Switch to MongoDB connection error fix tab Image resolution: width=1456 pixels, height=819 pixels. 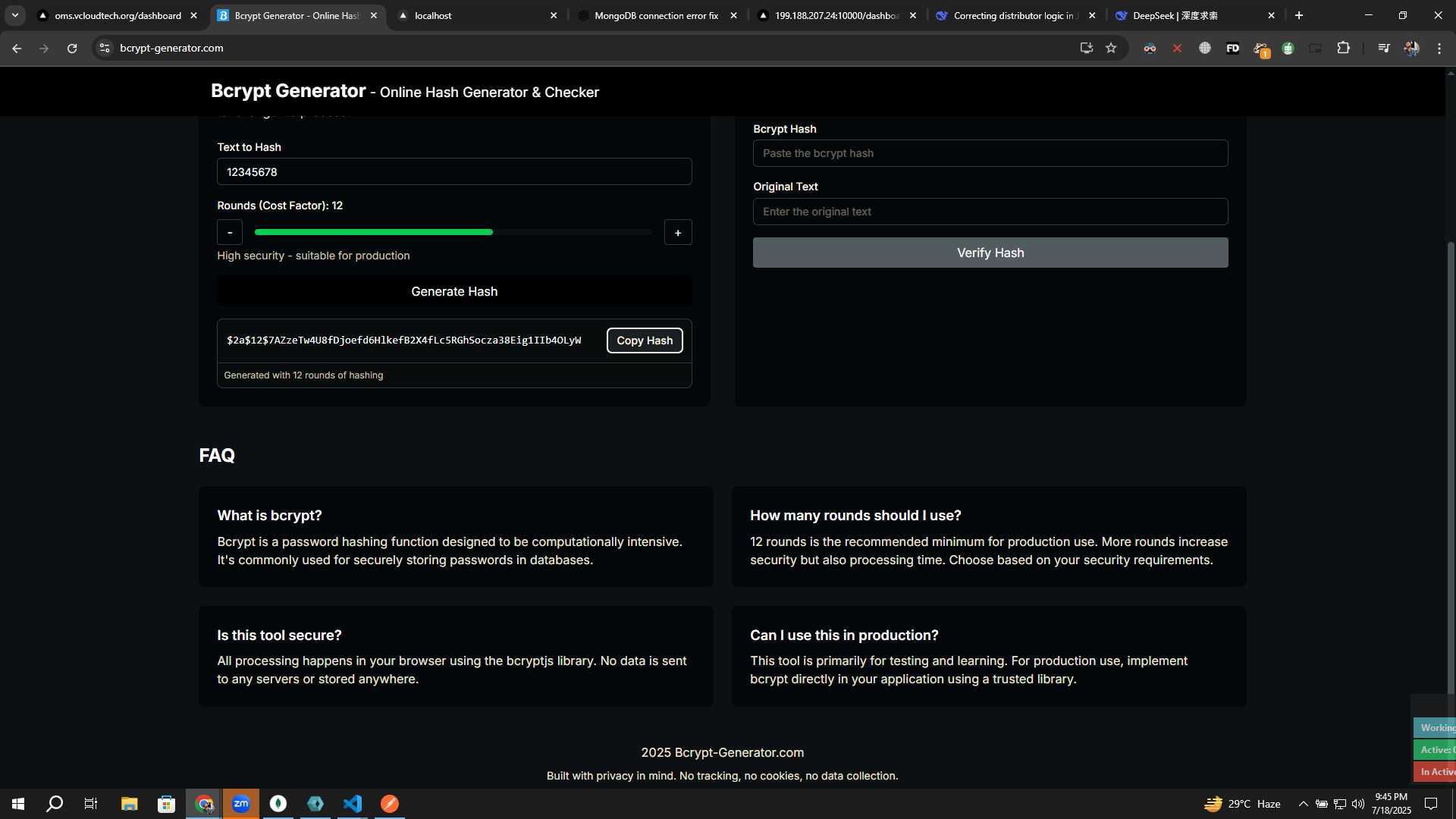tap(657, 15)
